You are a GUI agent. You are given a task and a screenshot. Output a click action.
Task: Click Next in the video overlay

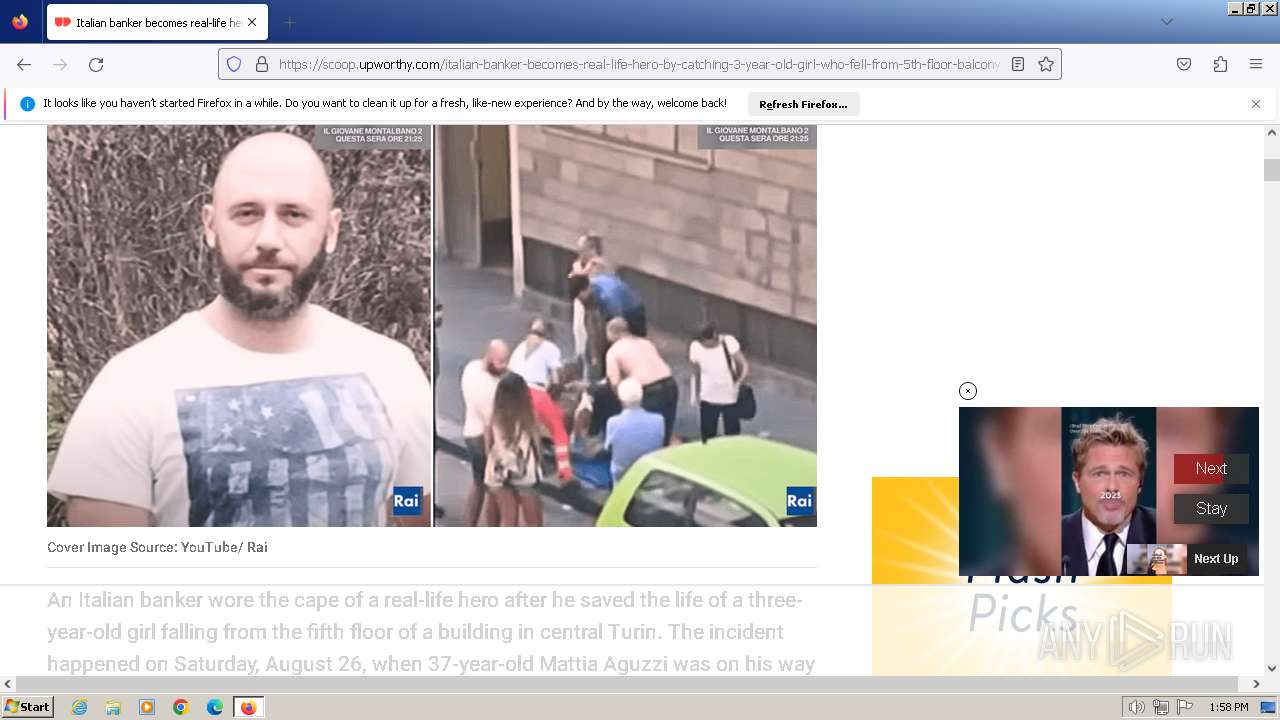click(x=1211, y=469)
